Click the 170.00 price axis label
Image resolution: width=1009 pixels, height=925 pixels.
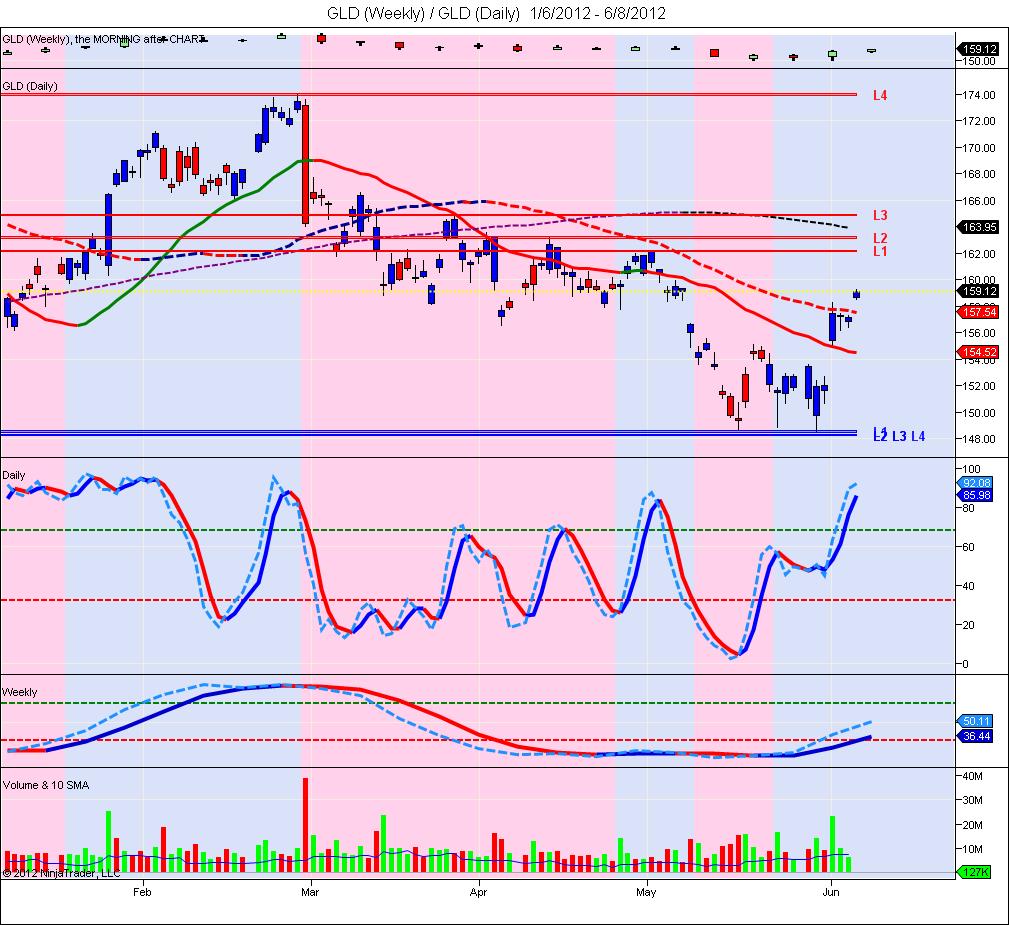pyautogui.click(x=979, y=148)
